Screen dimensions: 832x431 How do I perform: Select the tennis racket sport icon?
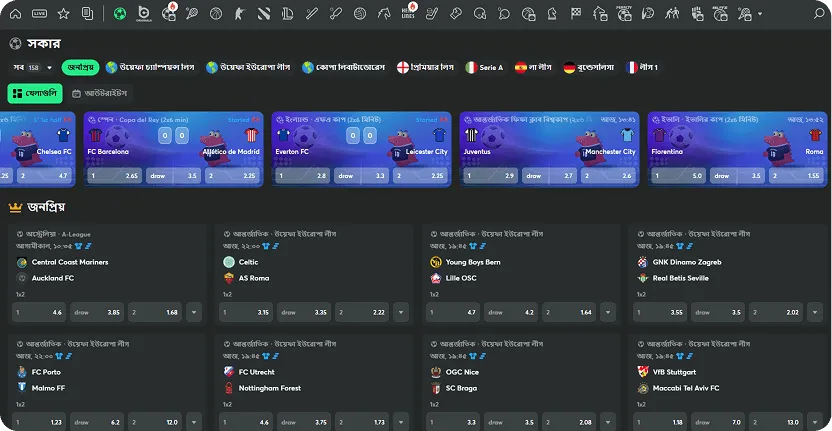192,14
